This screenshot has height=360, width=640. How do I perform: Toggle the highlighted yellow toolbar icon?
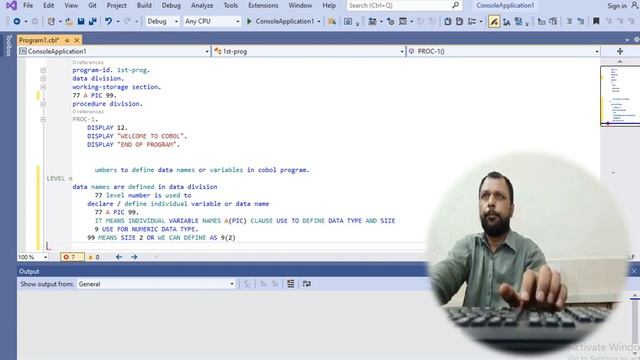[x=494, y=21]
